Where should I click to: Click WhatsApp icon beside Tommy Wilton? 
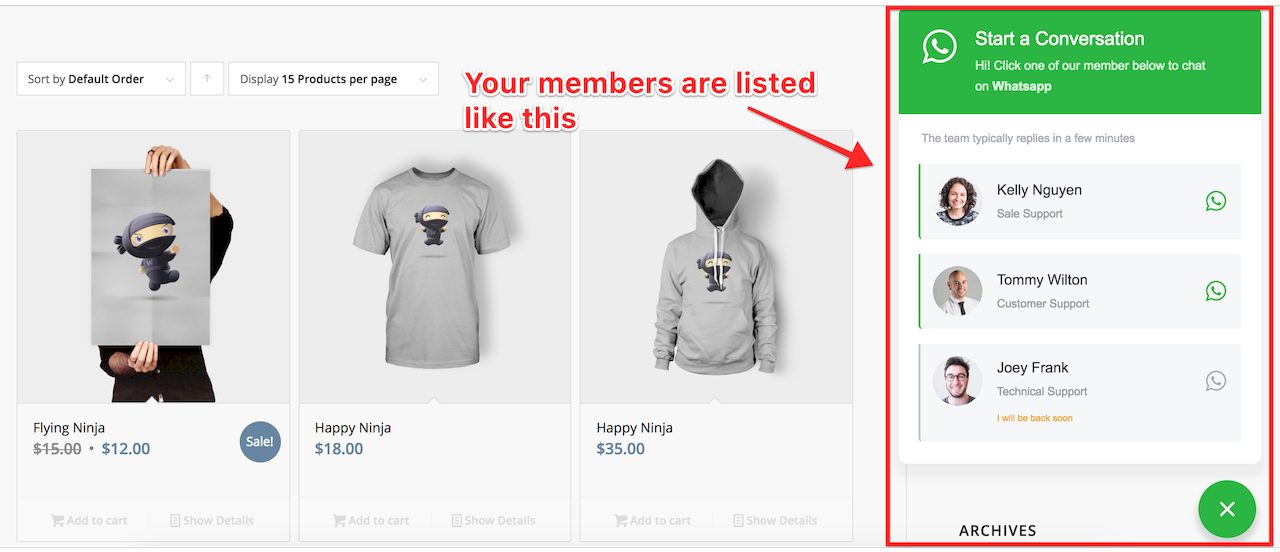[1215, 291]
